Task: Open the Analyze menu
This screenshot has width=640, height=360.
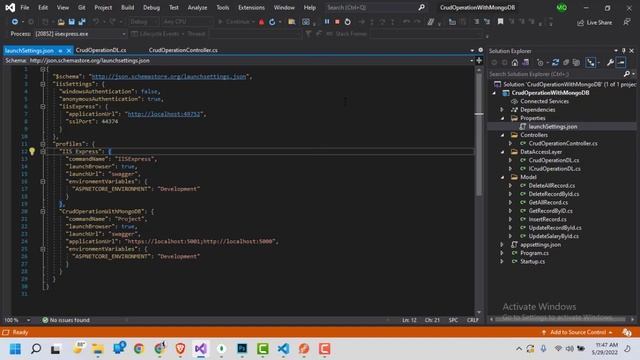Action: point(197,7)
